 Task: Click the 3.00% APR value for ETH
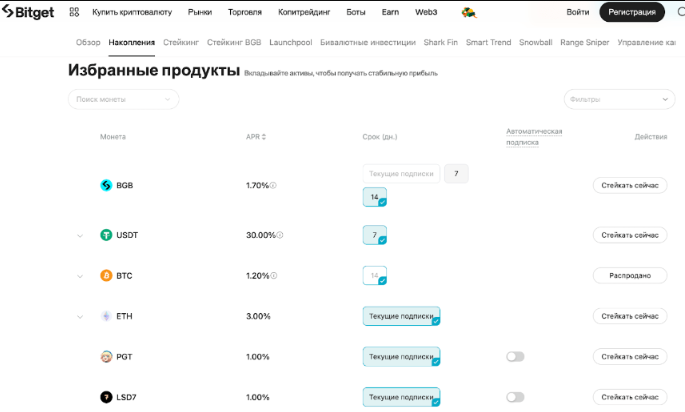[x=258, y=316]
